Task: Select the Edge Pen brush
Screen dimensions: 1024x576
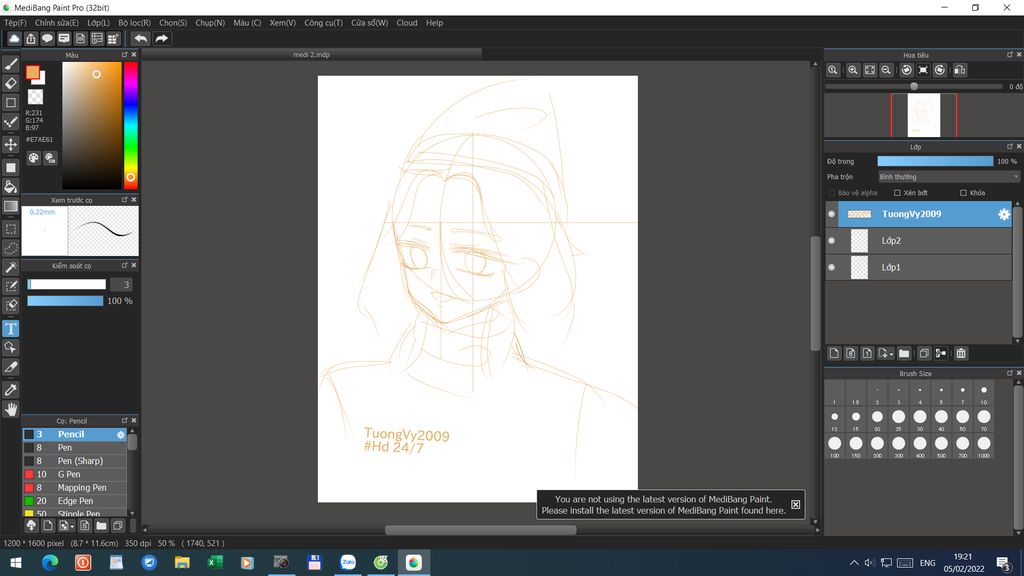Action: tap(74, 501)
